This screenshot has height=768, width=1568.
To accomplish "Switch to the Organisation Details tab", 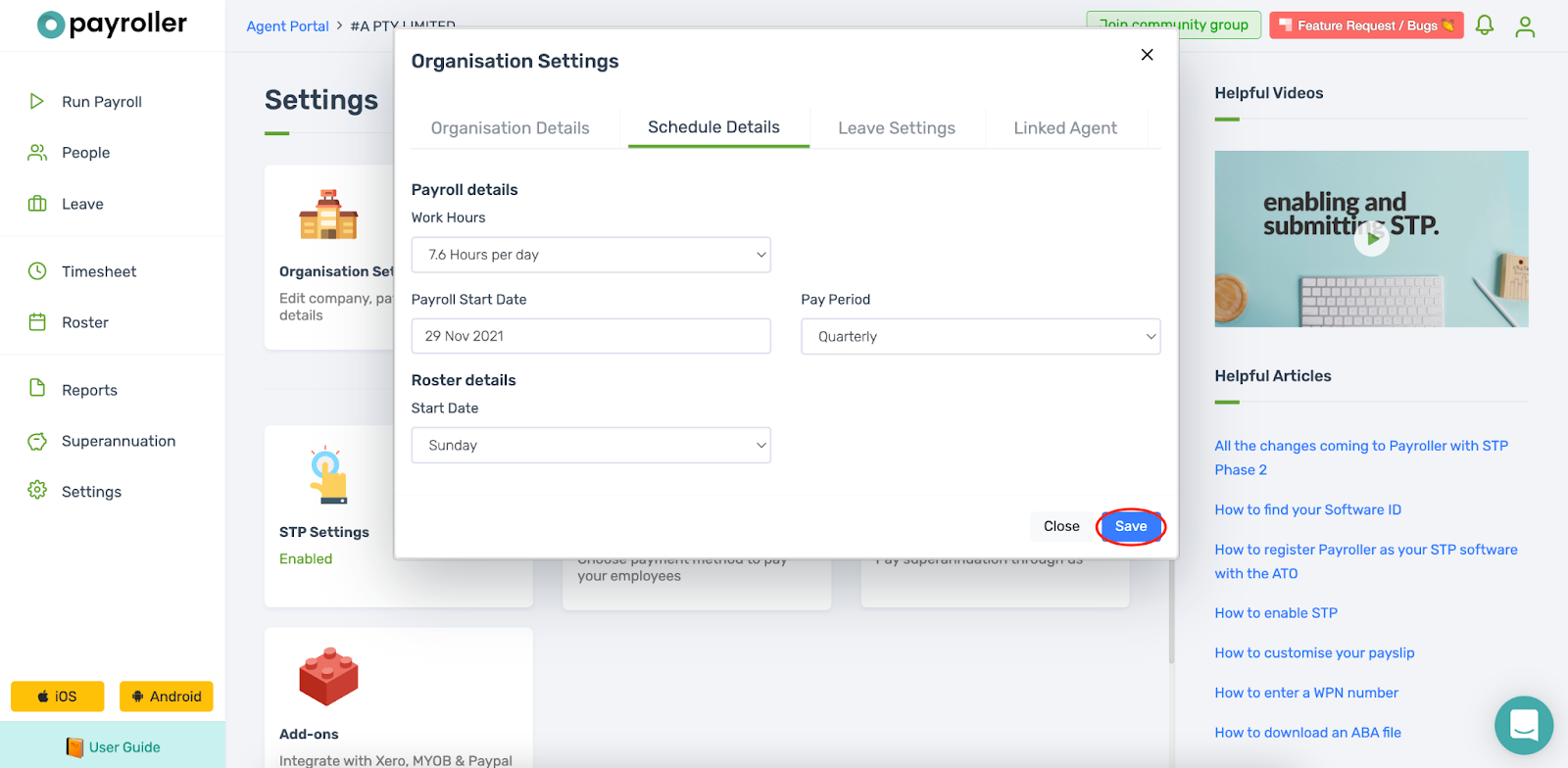I will [510, 128].
